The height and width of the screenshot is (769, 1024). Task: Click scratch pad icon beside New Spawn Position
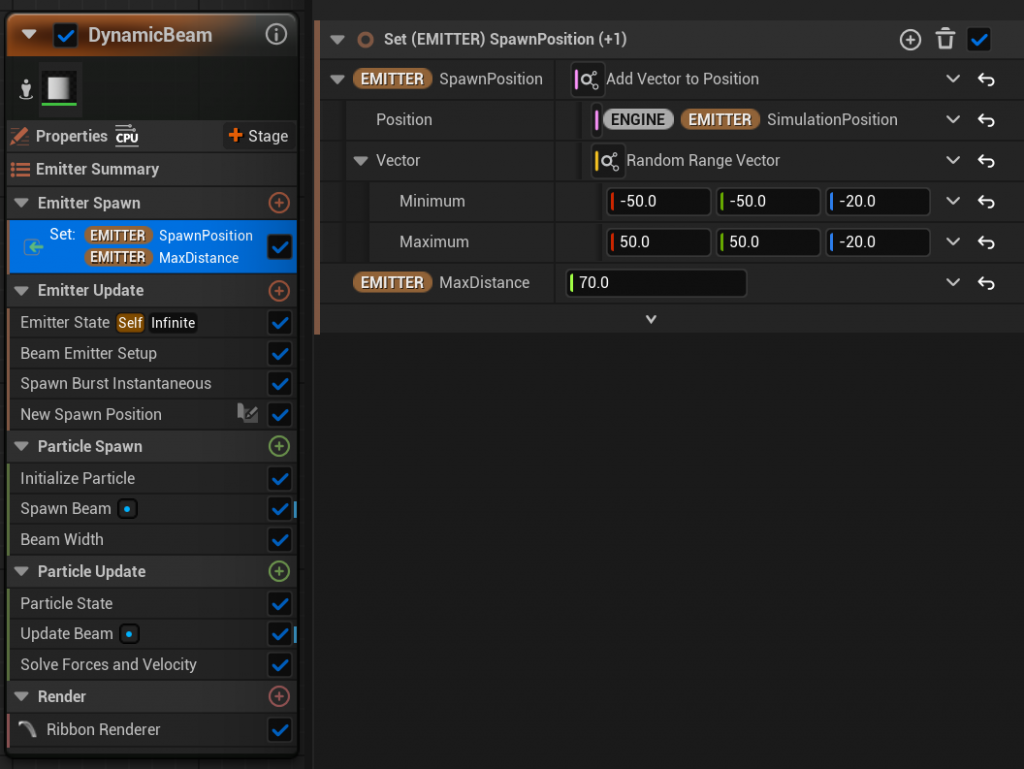247,414
